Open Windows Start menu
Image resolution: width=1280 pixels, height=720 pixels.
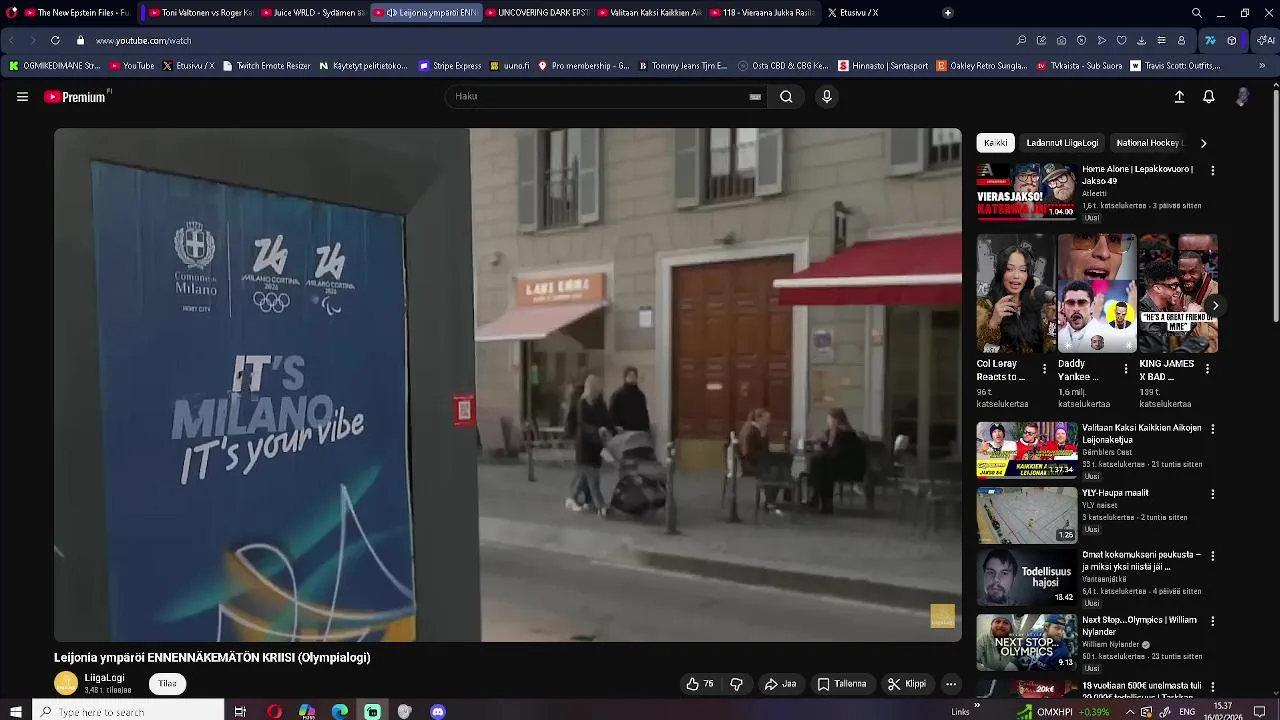(16, 711)
